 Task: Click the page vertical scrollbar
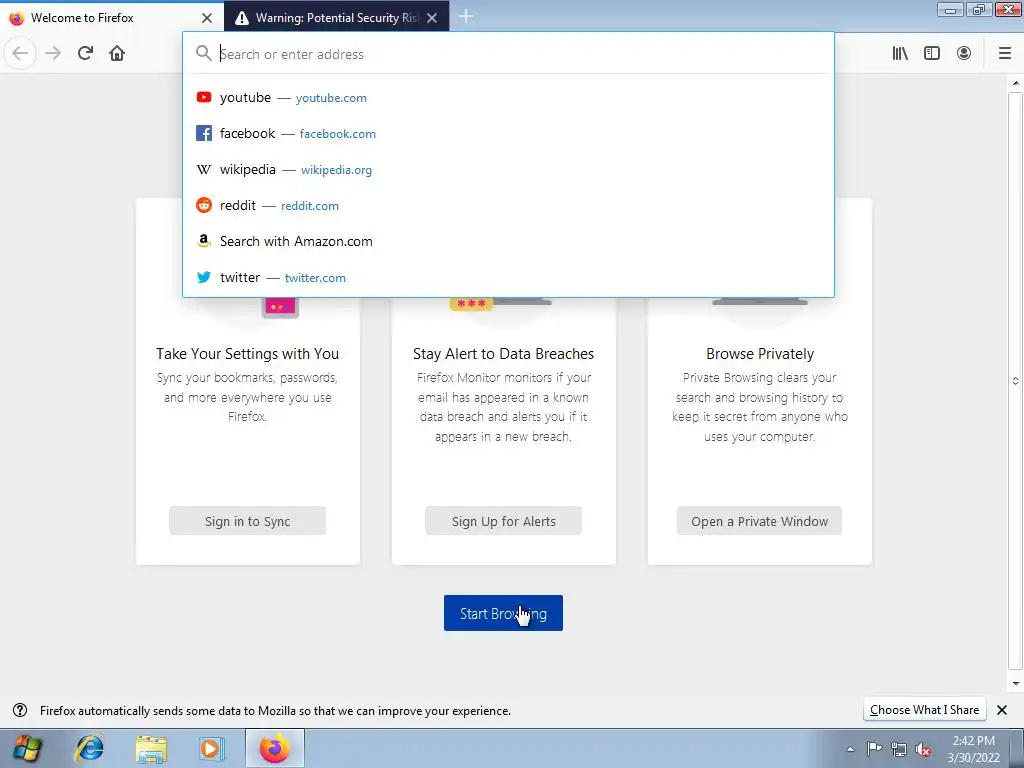coord(1016,381)
